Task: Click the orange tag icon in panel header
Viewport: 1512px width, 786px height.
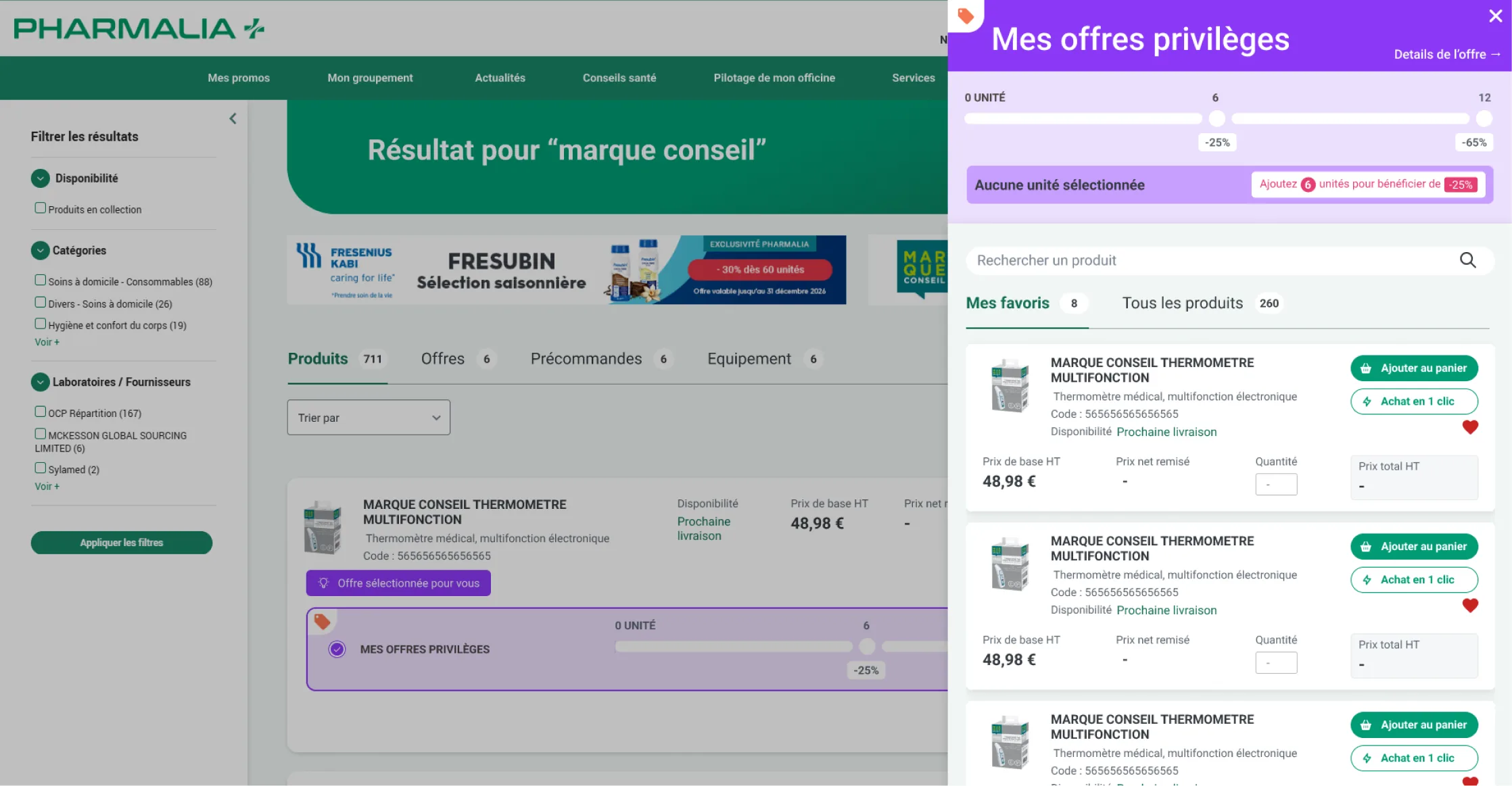Action: [966, 15]
